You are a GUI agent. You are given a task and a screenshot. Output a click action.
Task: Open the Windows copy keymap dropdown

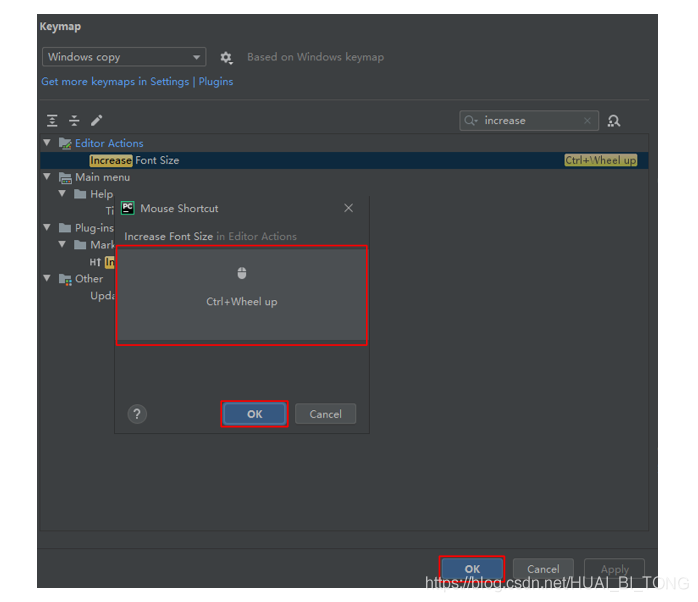[124, 57]
